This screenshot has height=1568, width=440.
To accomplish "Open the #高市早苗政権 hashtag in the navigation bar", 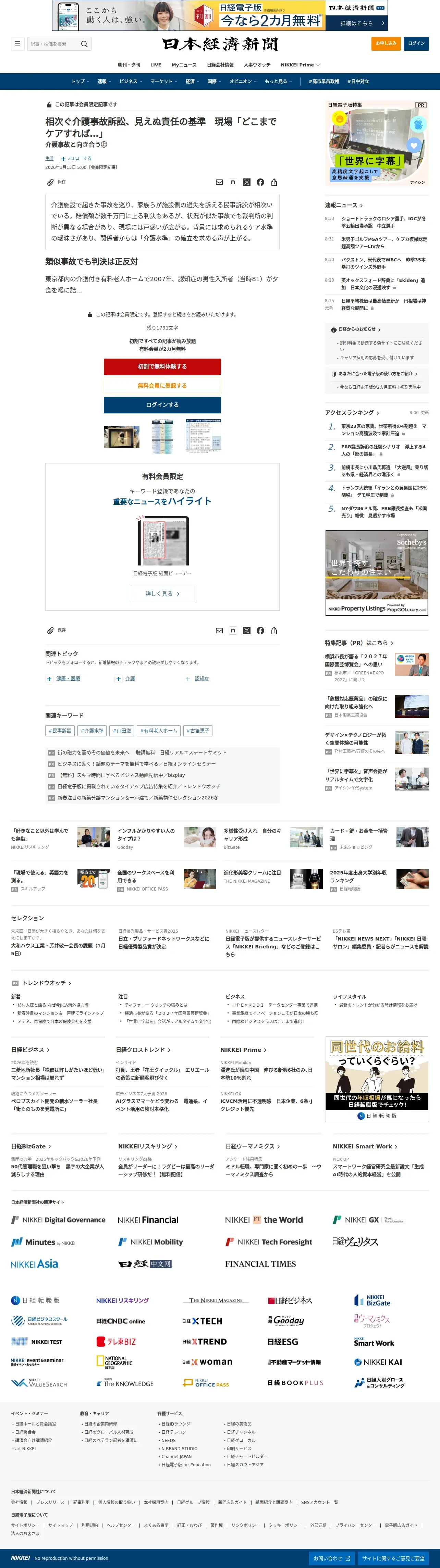I will (323, 82).
